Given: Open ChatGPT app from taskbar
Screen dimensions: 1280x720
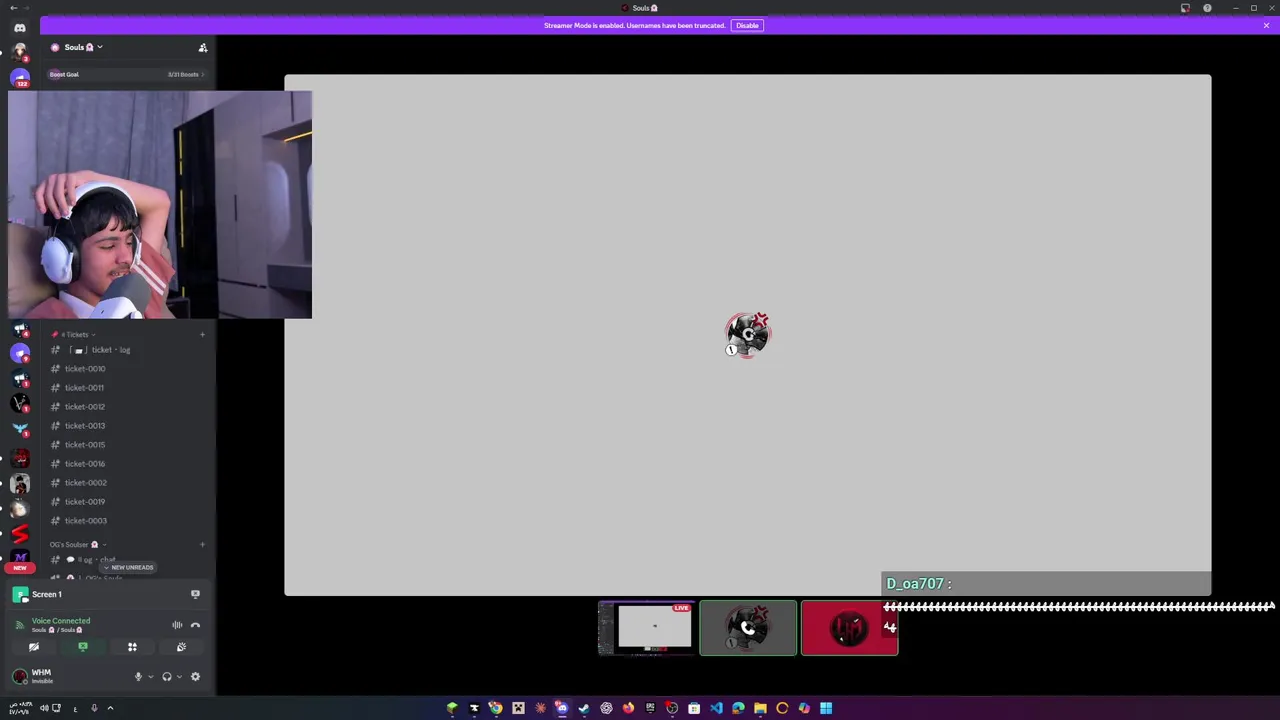Looking at the screenshot, I should [x=606, y=708].
